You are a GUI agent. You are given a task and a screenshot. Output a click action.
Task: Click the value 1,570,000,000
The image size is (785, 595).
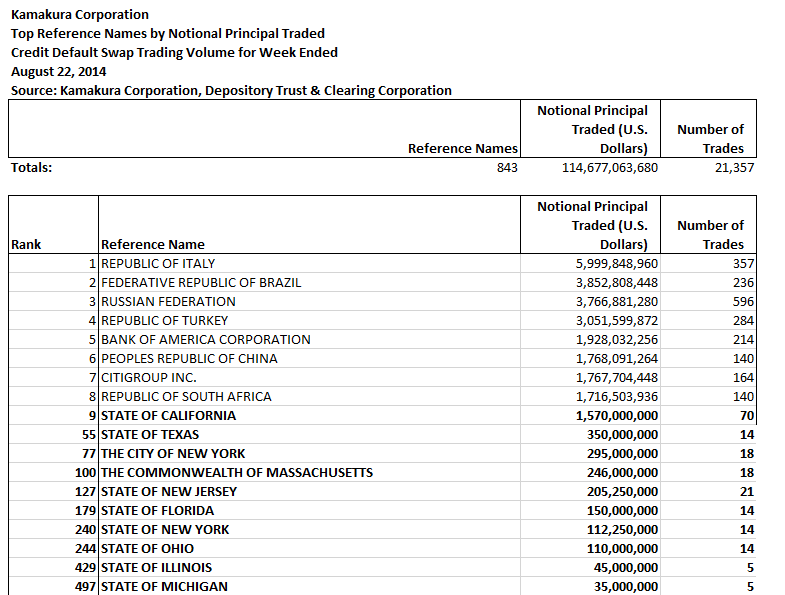(x=617, y=416)
